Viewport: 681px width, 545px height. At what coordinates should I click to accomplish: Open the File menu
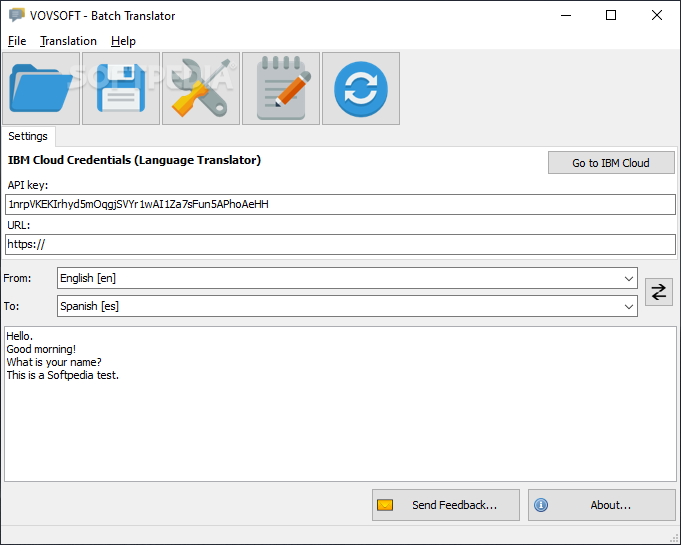pyautogui.click(x=17, y=41)
